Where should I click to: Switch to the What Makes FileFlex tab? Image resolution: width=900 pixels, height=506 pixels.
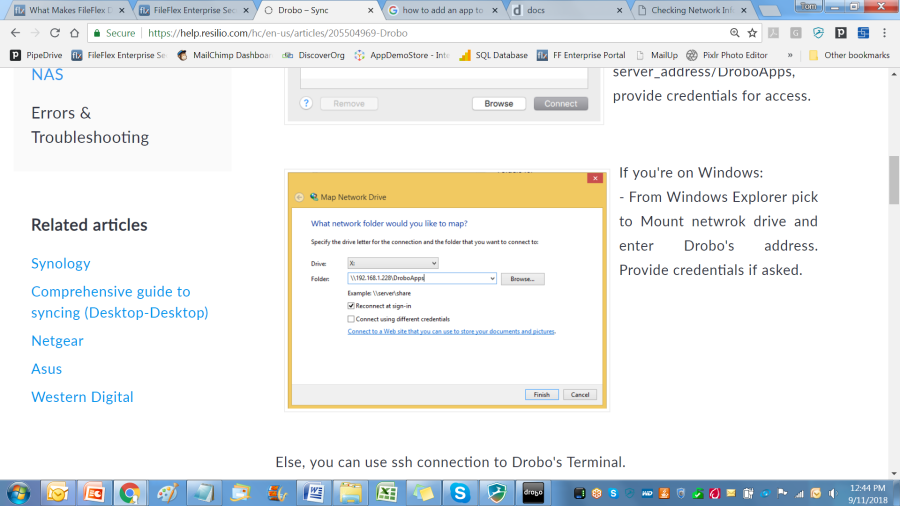tap(69, 10)
